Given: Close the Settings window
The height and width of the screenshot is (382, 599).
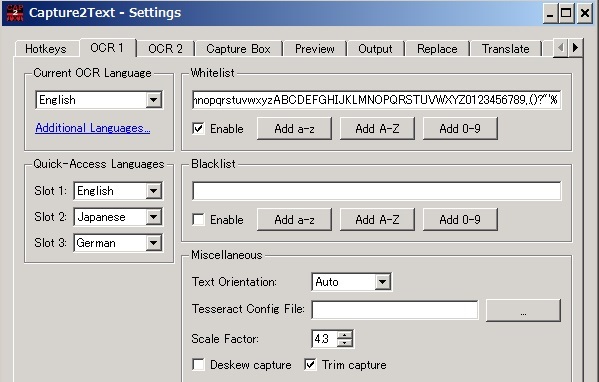Looking at the screenshot, I should coord(585,13).
